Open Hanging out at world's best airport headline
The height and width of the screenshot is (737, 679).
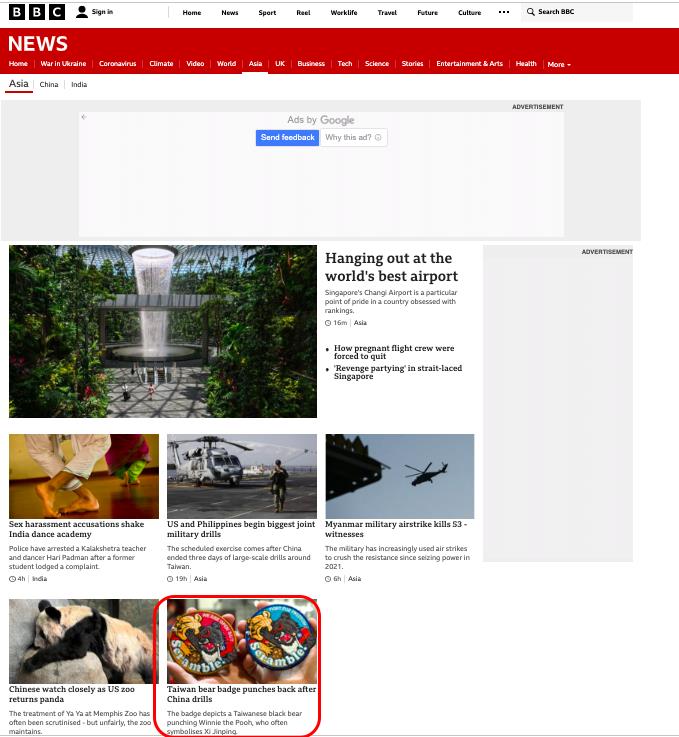click(391, 267)
